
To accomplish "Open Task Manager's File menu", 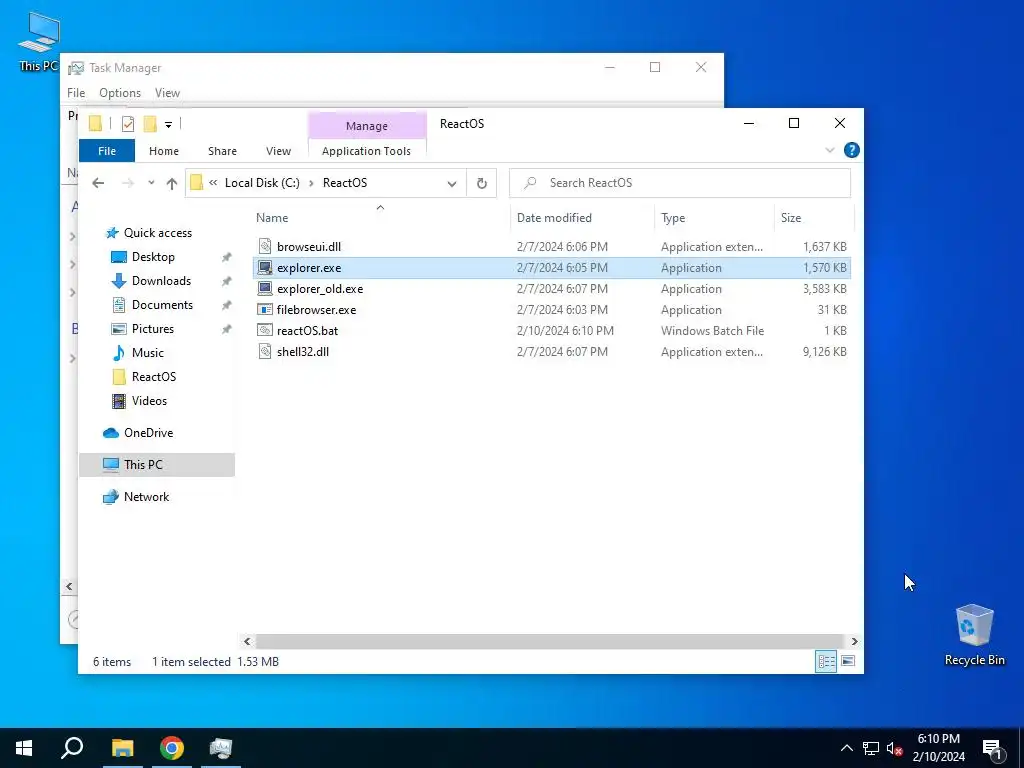I will click(x=76, y=93).
